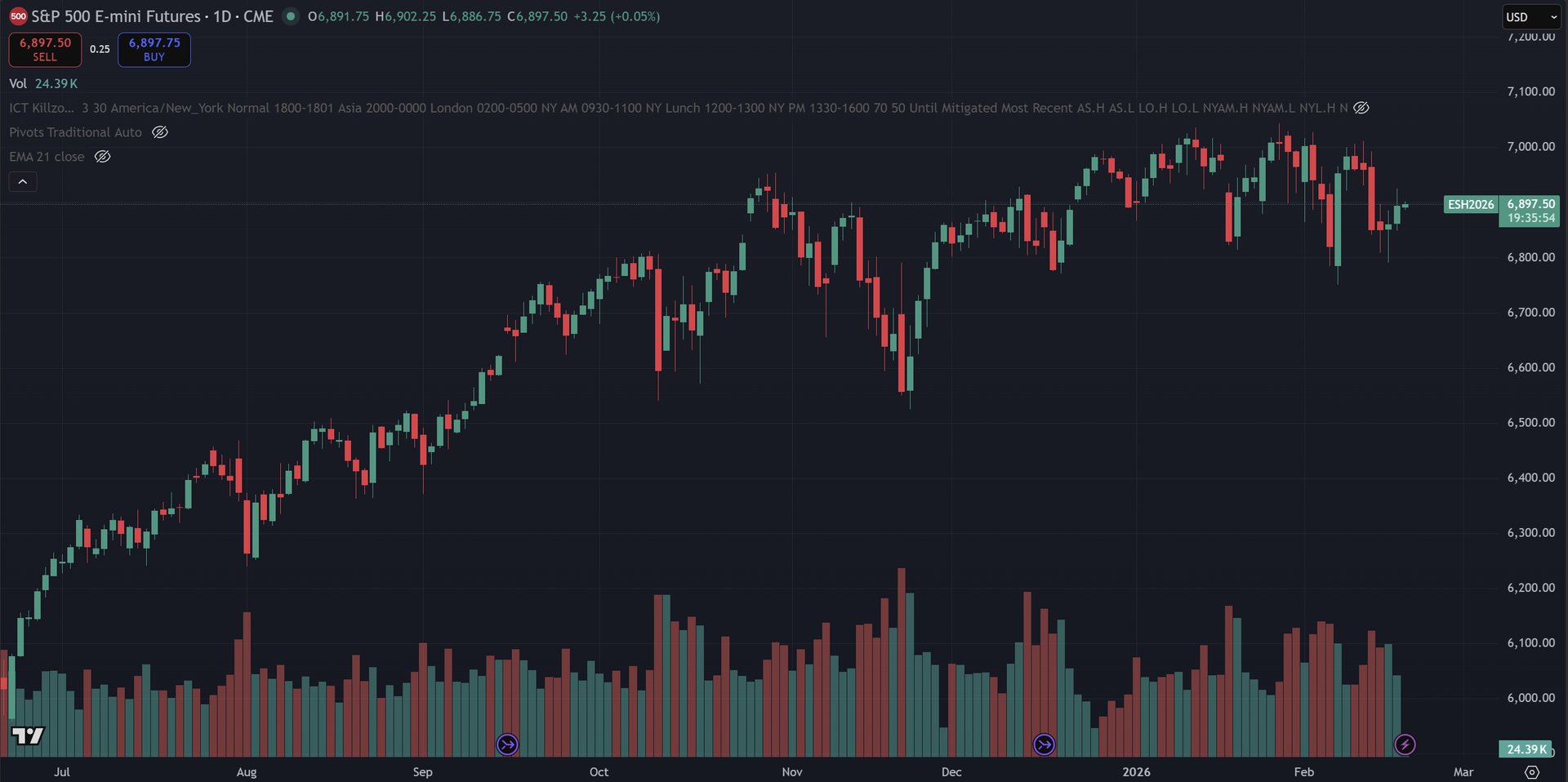This screenshot has height=782, width=1568.
Task: Select the Vol volume indicator label
Action: pyautogui.click(x=18, y=83)
